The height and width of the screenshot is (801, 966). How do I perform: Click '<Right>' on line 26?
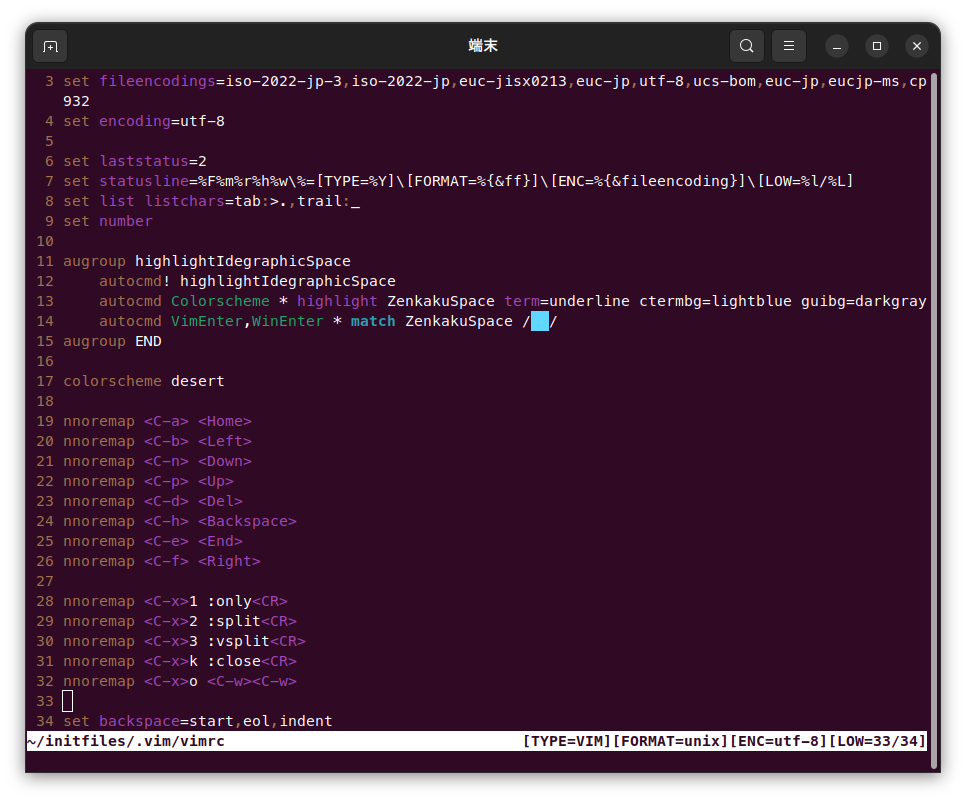point(229,561)
